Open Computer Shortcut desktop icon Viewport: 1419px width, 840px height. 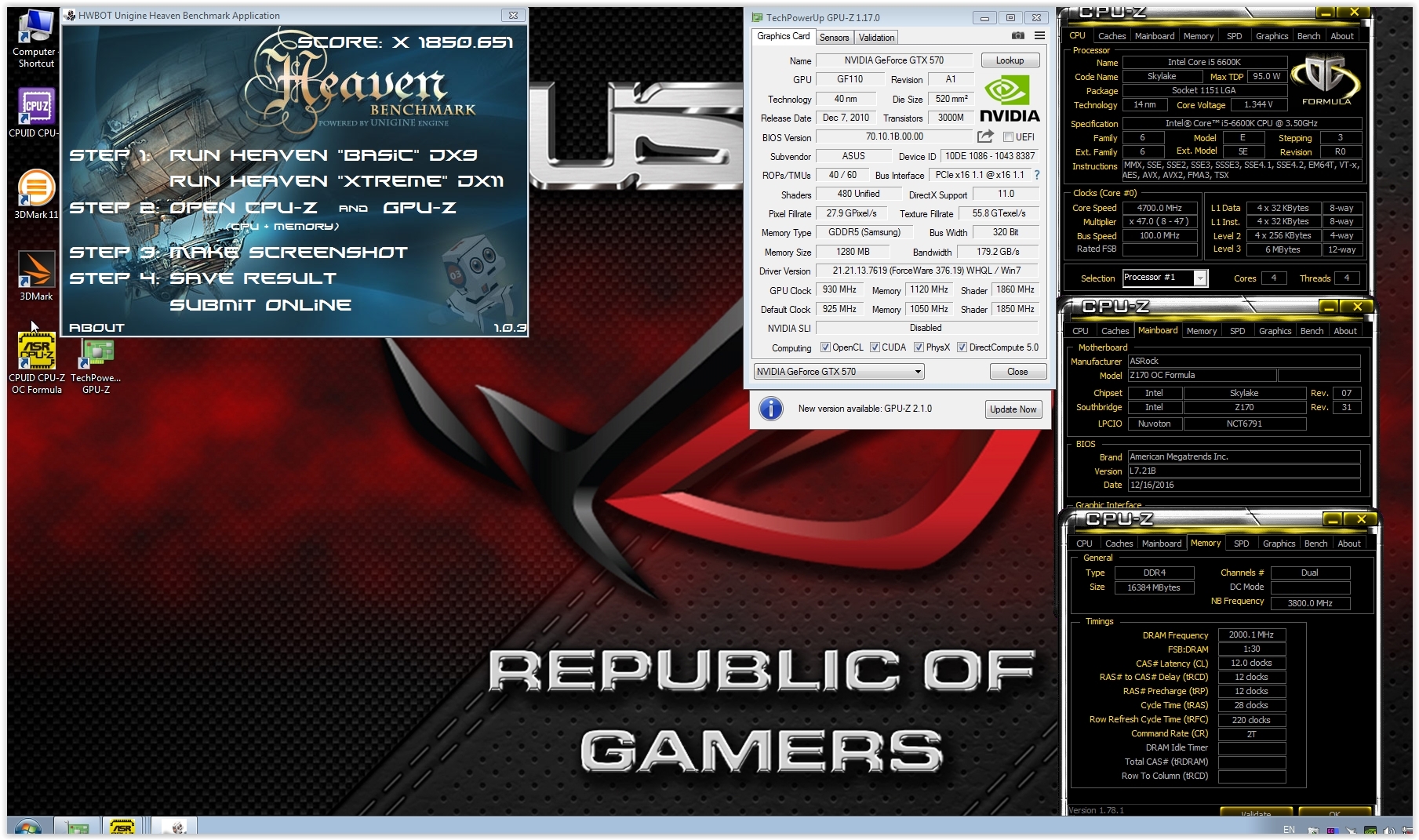coord(35,39)
